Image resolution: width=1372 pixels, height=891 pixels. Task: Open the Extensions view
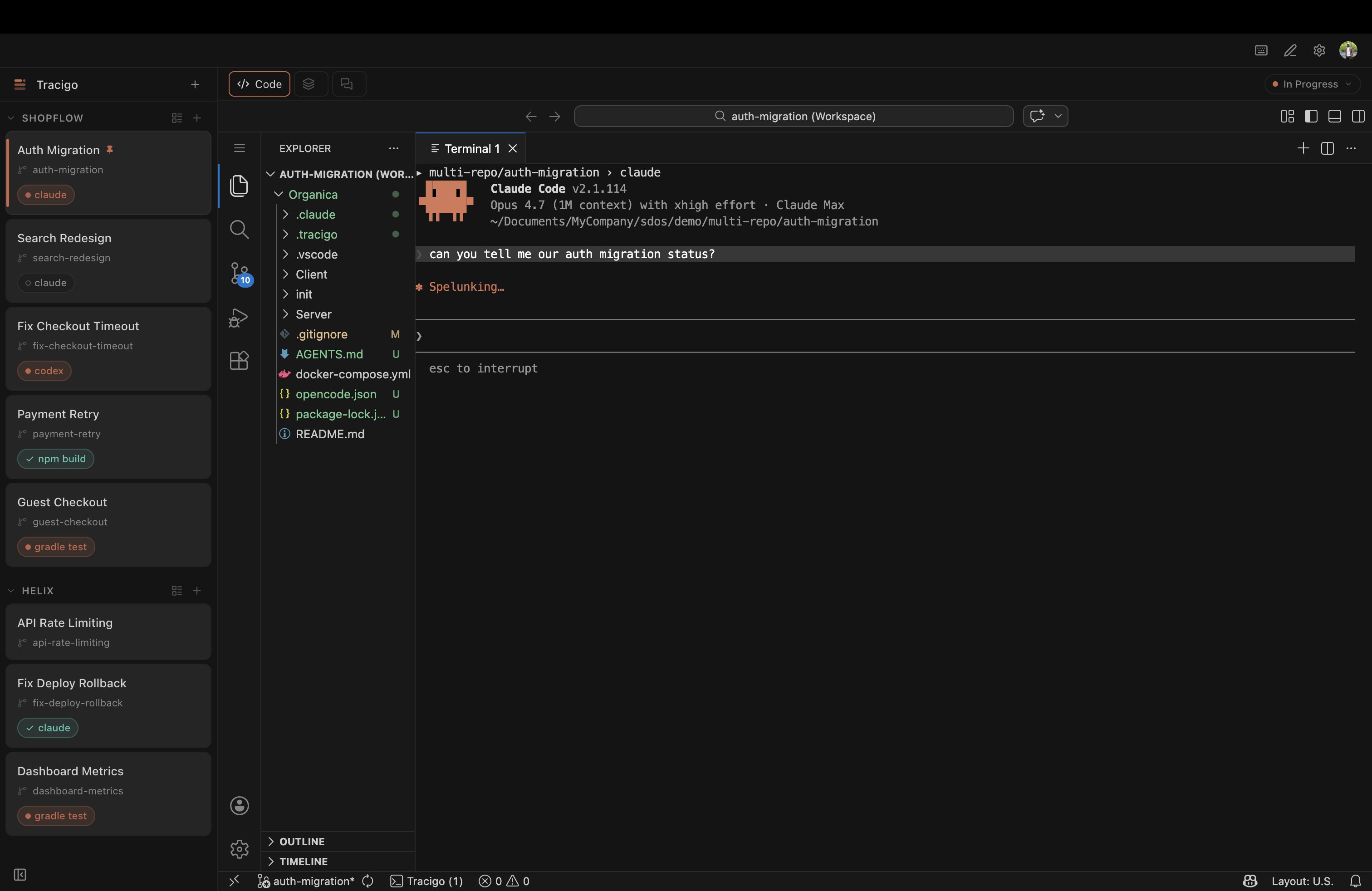(239, 361)
